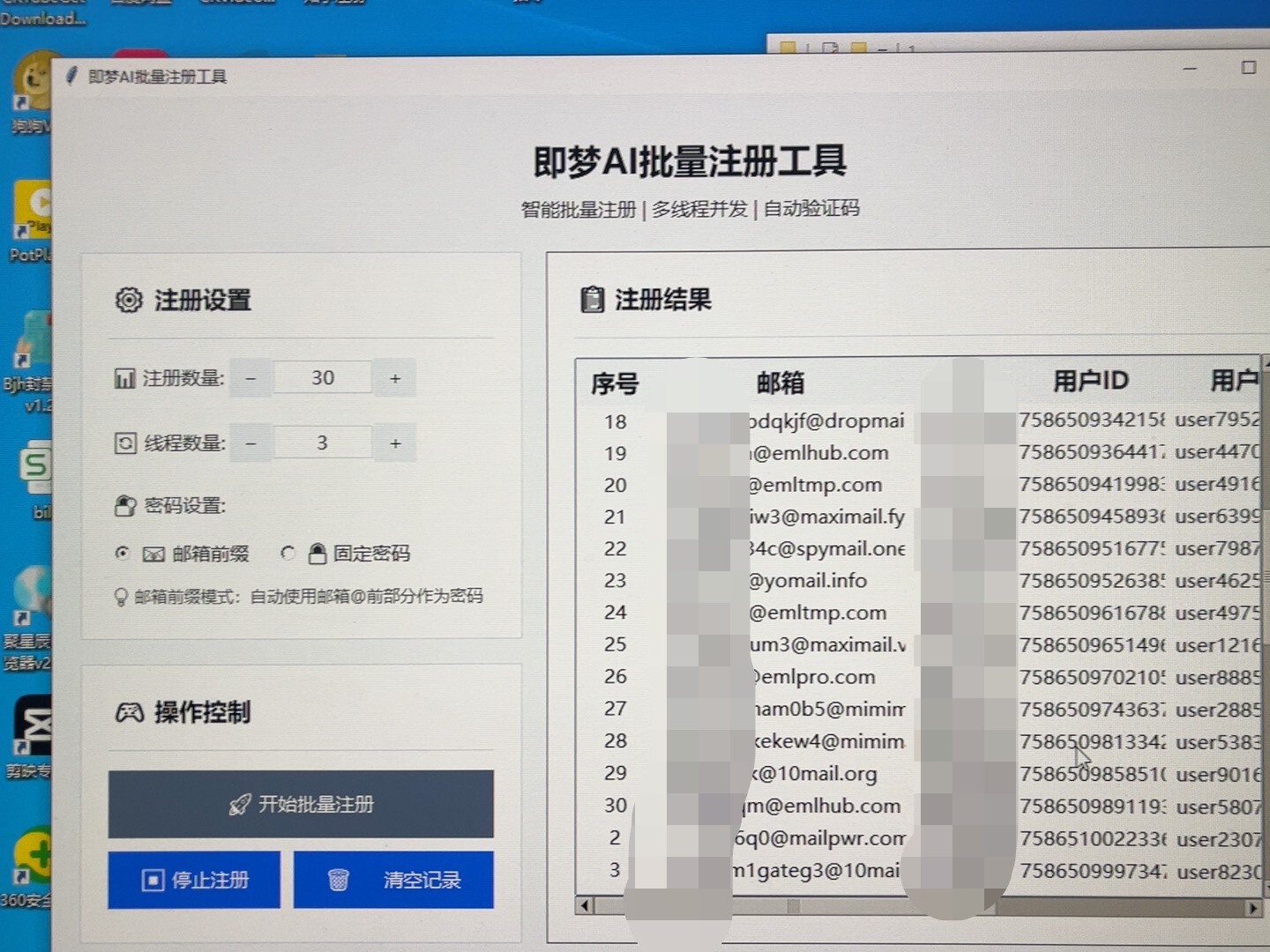
Task: Click user ID starting 758650941998
Action: point(1092,484)
